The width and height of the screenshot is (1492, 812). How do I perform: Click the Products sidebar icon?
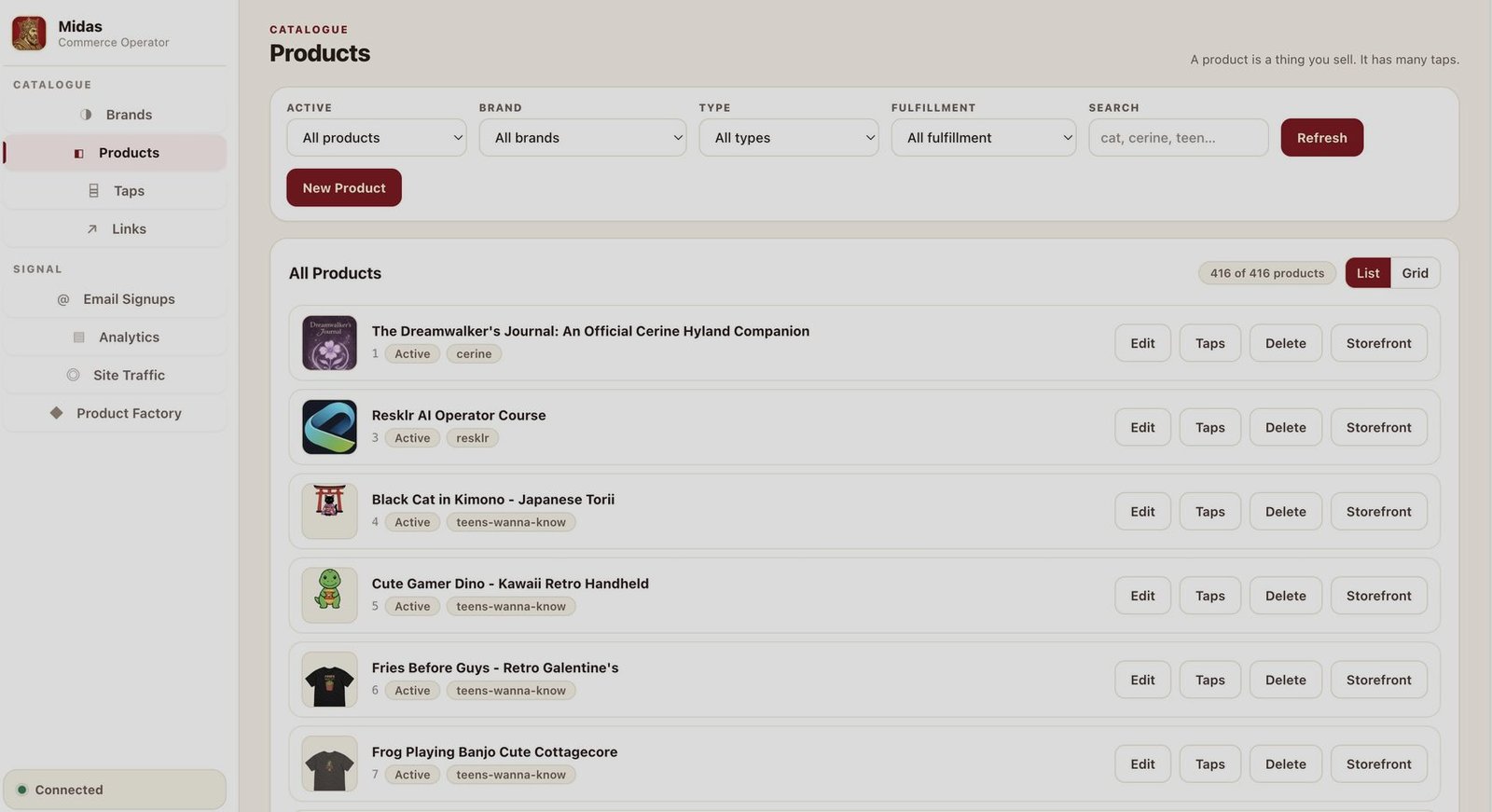[79, 153]
